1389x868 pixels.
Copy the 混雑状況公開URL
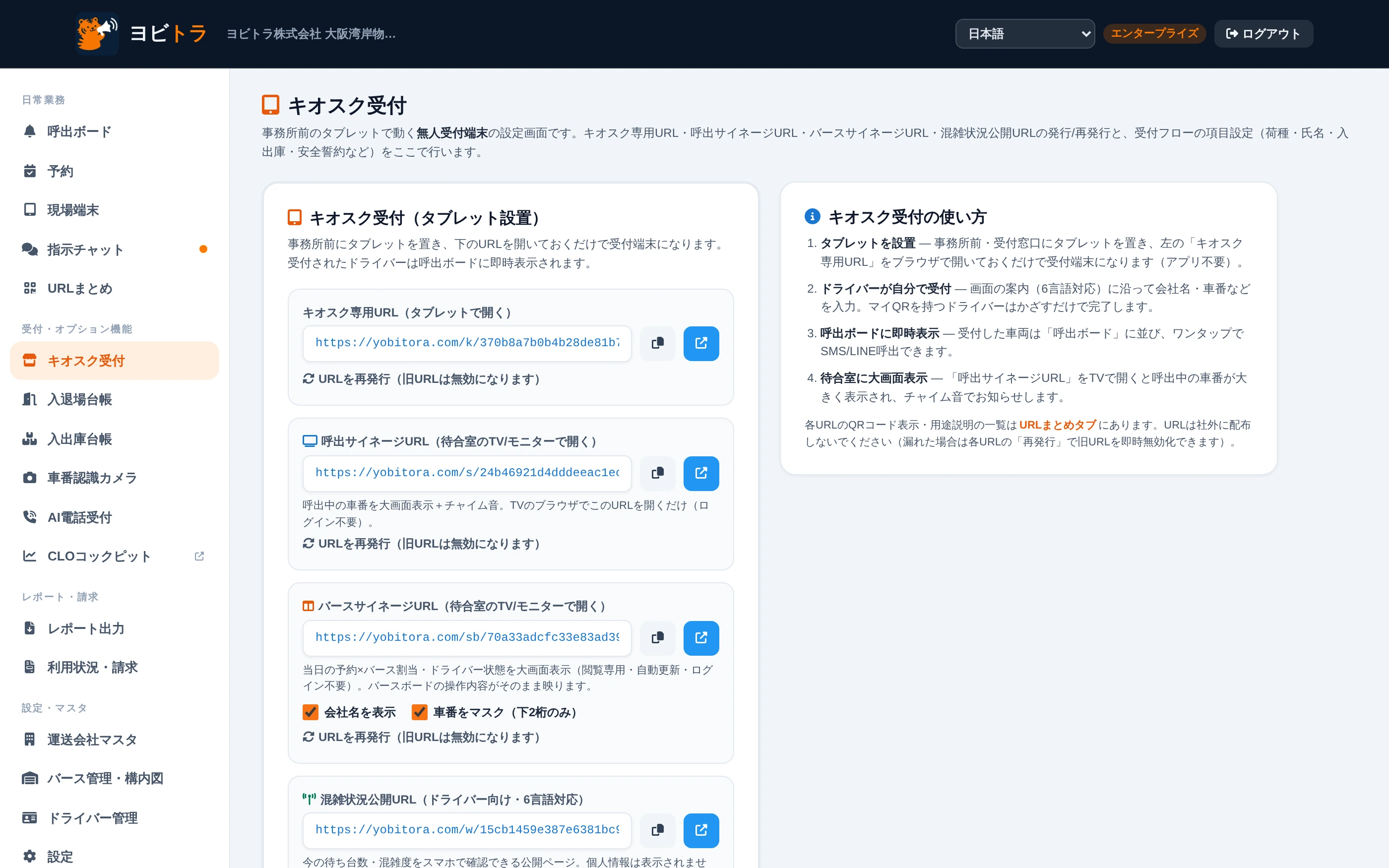coord(658,830)
